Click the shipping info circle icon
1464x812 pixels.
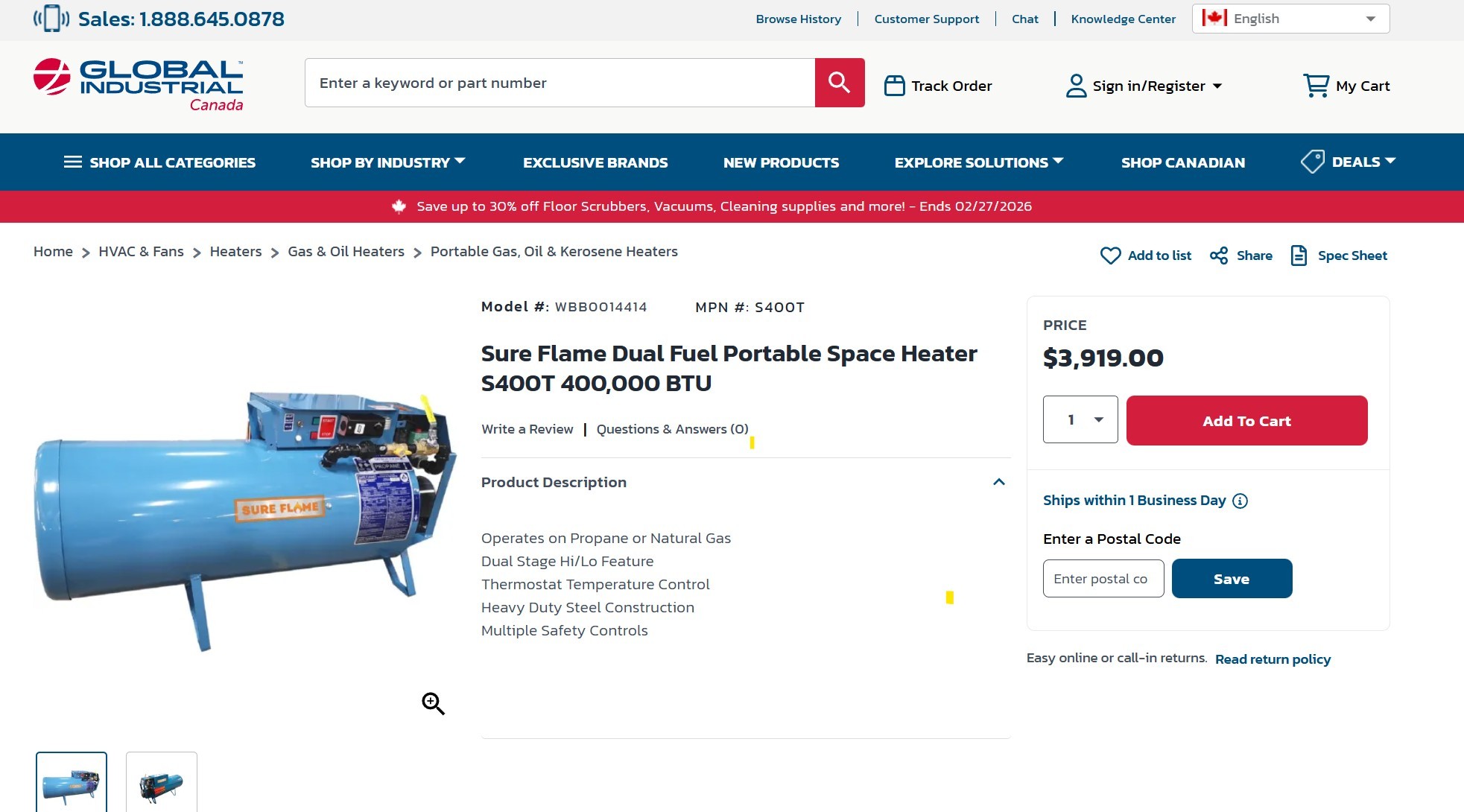tap(1240, 501)
